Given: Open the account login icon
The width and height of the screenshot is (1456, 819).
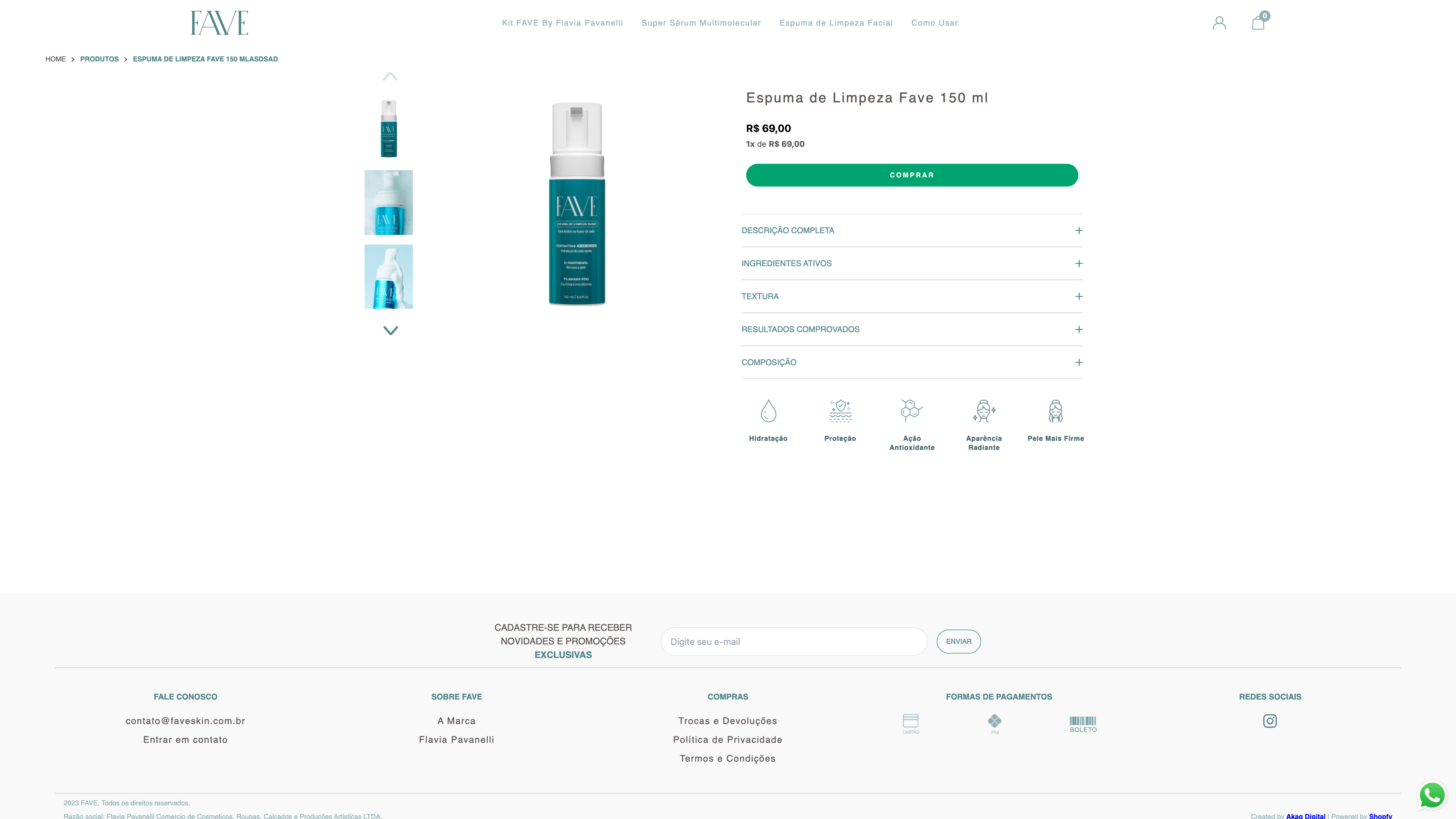Looking at the screenshot, I should (x=1219, y=23).
